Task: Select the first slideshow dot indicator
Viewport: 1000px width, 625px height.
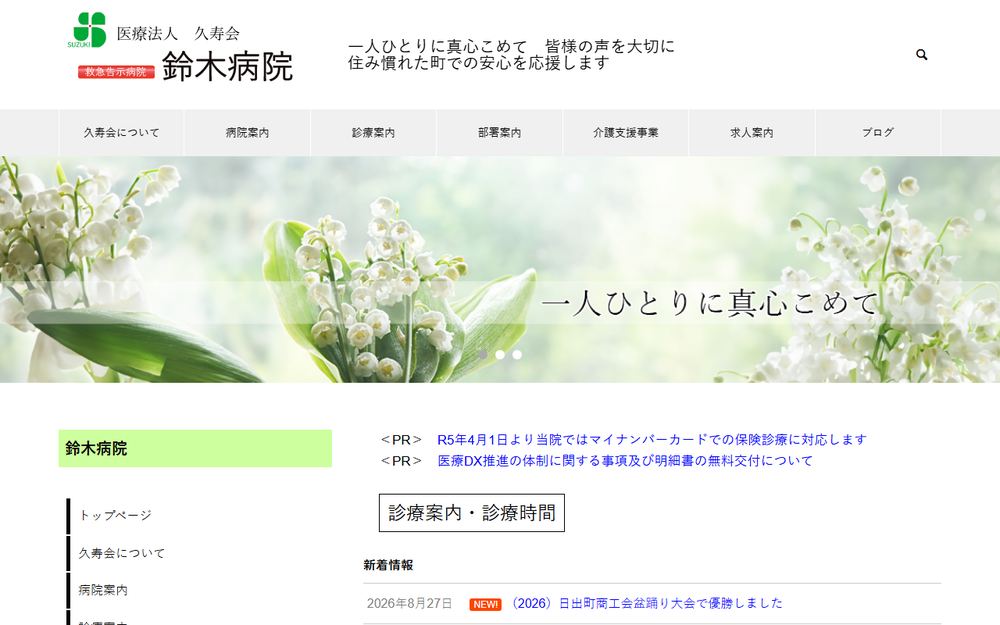Action: [483, 355]
